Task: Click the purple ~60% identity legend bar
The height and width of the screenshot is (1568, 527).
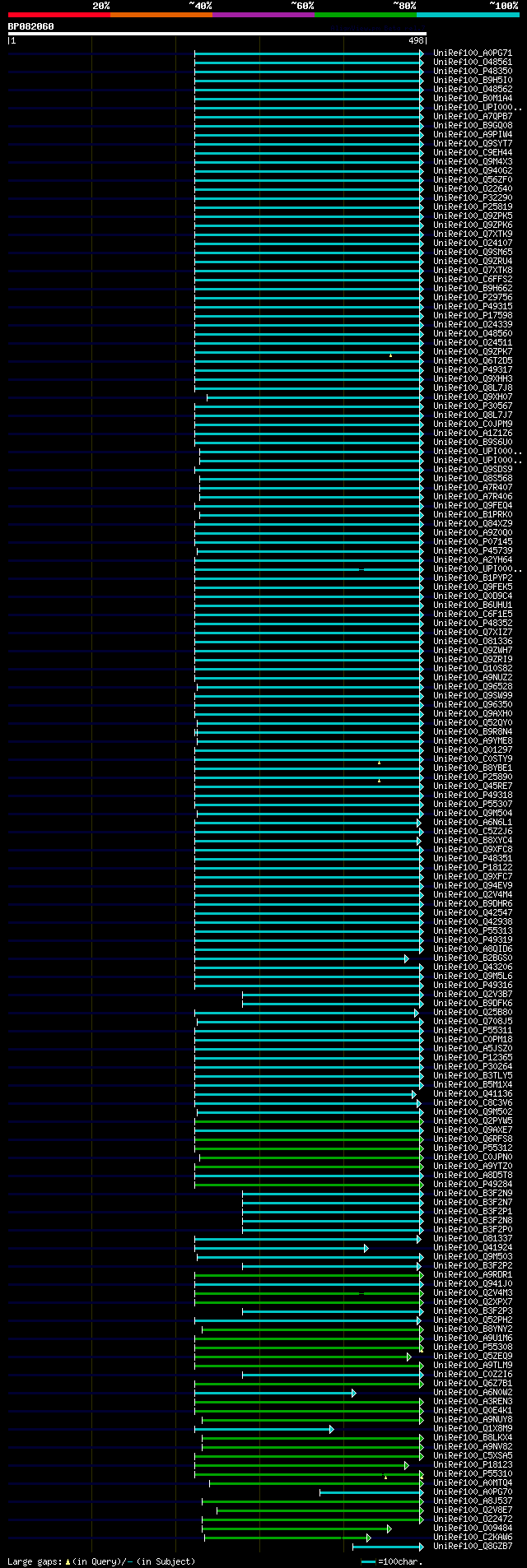Action: [x=263, y=15]
